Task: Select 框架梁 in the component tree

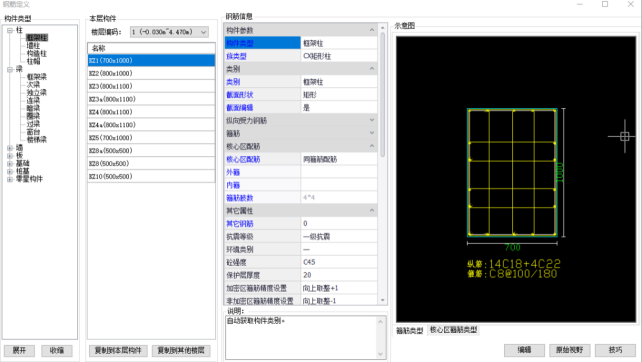Action: click(37, 77)
